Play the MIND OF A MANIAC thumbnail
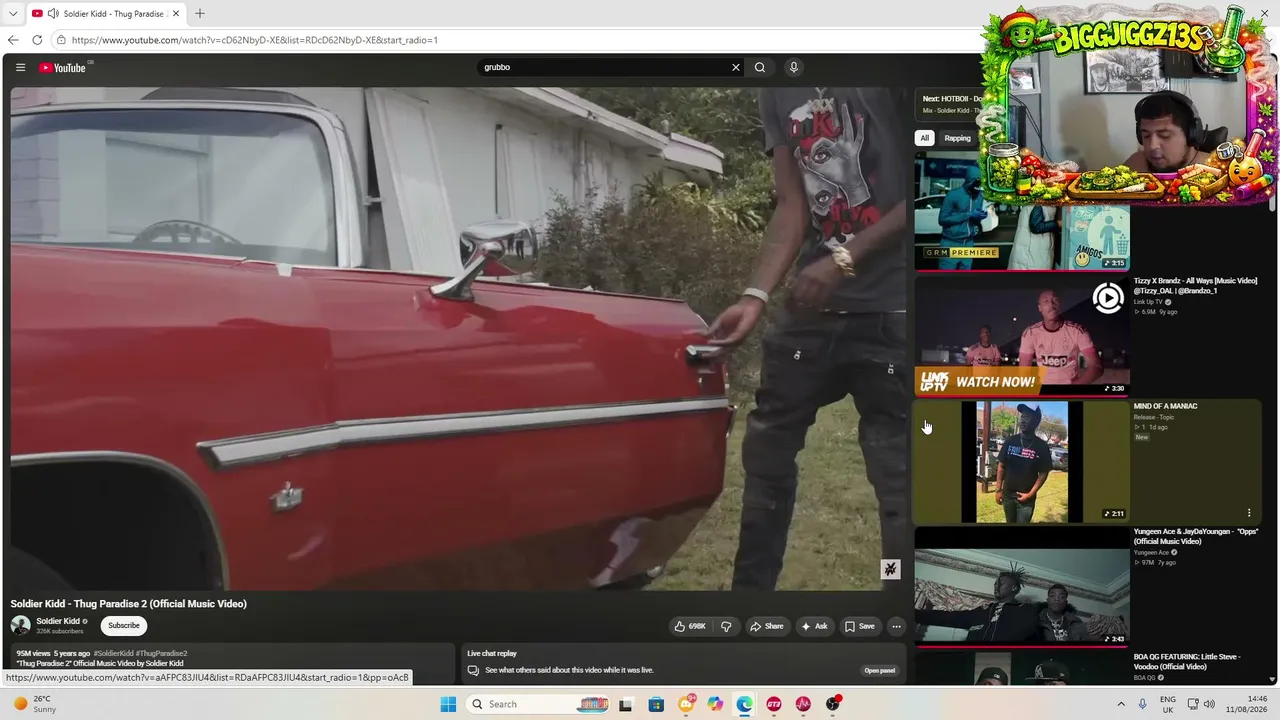The height and width of the screenshot is (720, 1280). 1022,462
